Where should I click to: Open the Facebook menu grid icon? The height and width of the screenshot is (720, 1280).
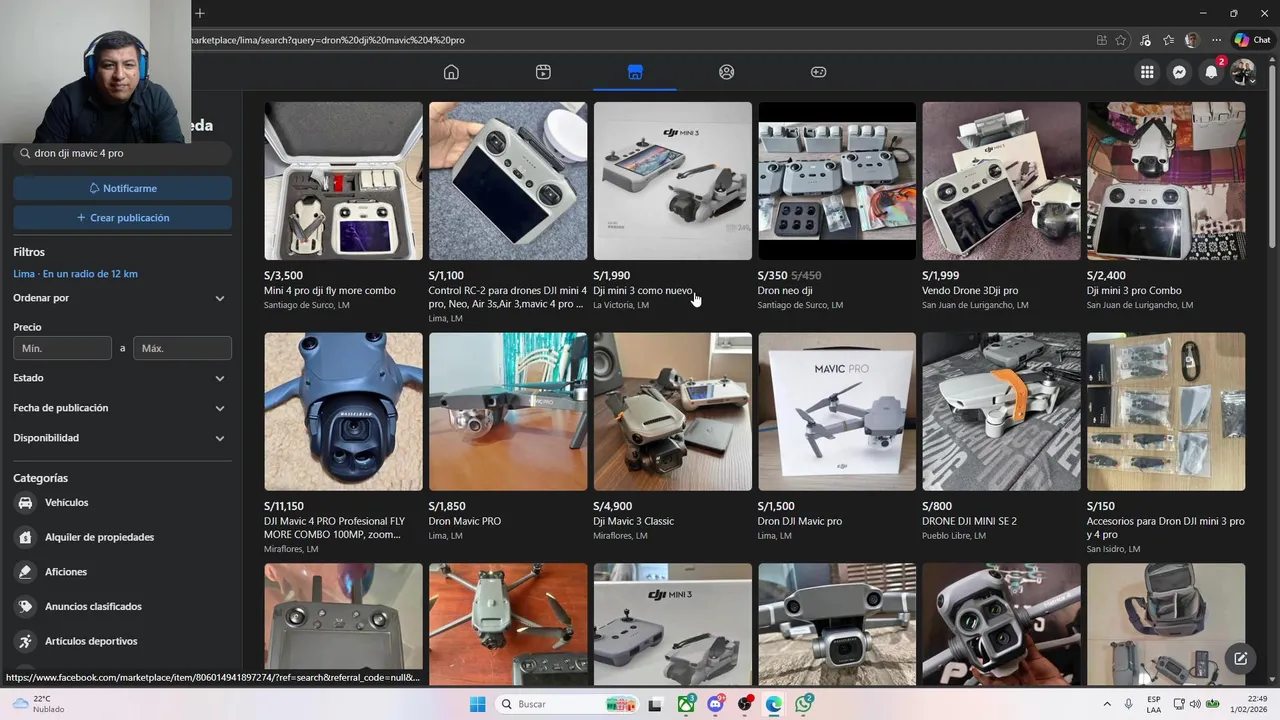[x=1147, y=72]
